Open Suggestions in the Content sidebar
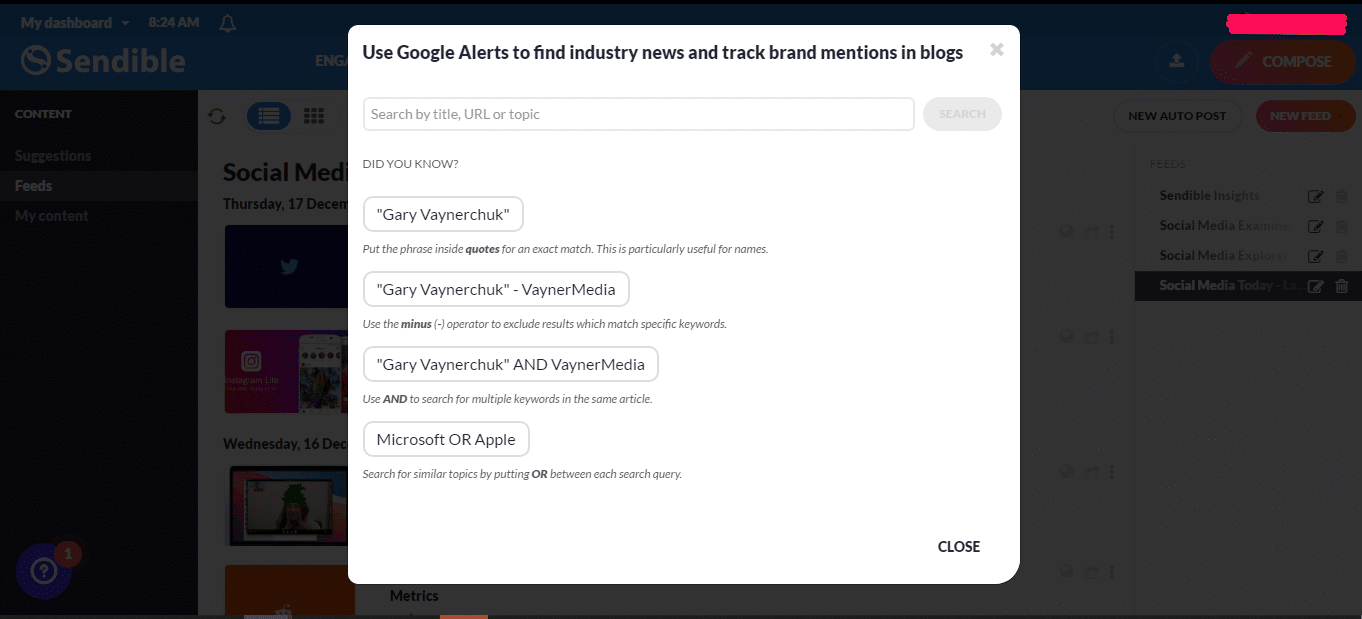 click(53, 155)
